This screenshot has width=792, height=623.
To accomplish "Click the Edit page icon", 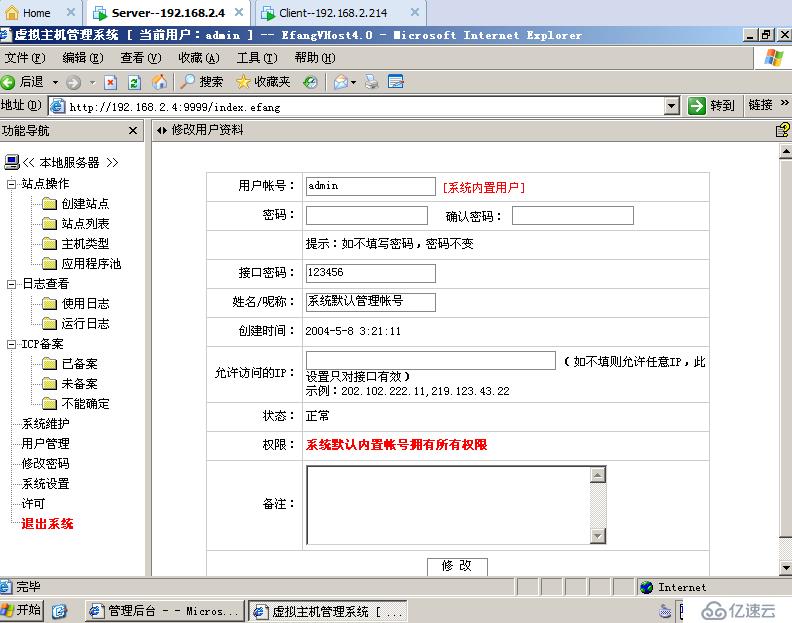I will tap(395, 82).
